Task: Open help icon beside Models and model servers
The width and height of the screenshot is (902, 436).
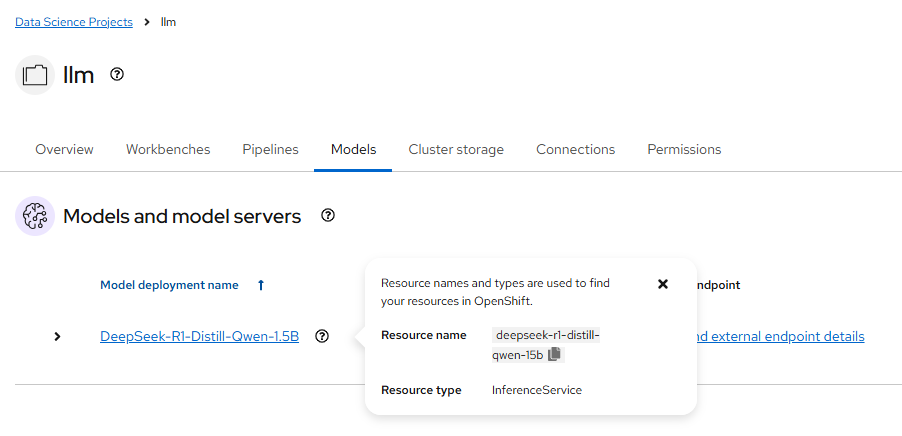Action: [328, 216]
